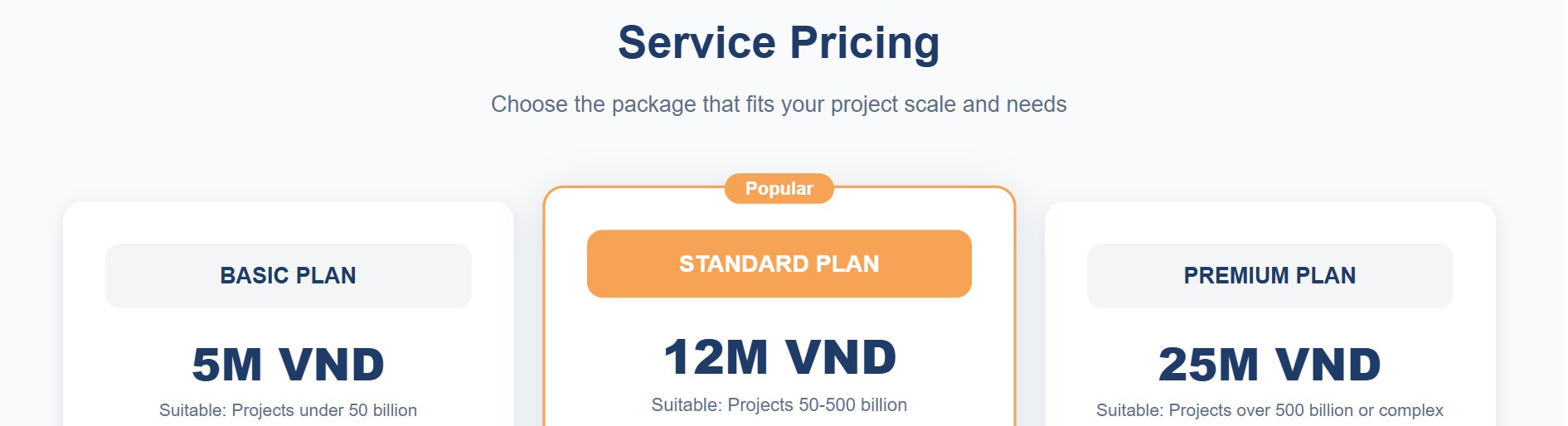Click the orange Popular badge
The image size is (1568, 426).
779,188
